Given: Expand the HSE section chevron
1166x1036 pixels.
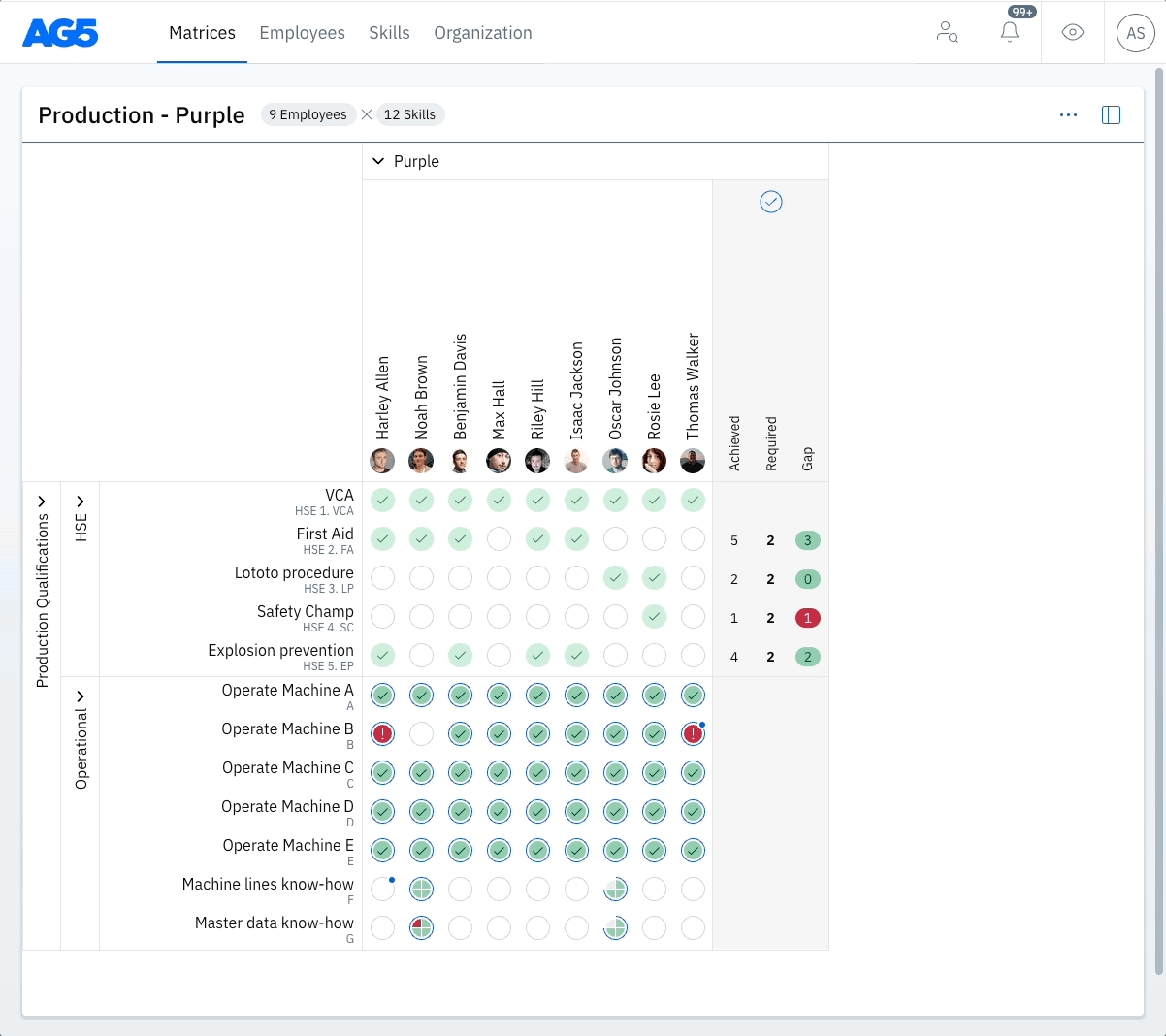Looking at the screenshot, I should pos(81,502).
